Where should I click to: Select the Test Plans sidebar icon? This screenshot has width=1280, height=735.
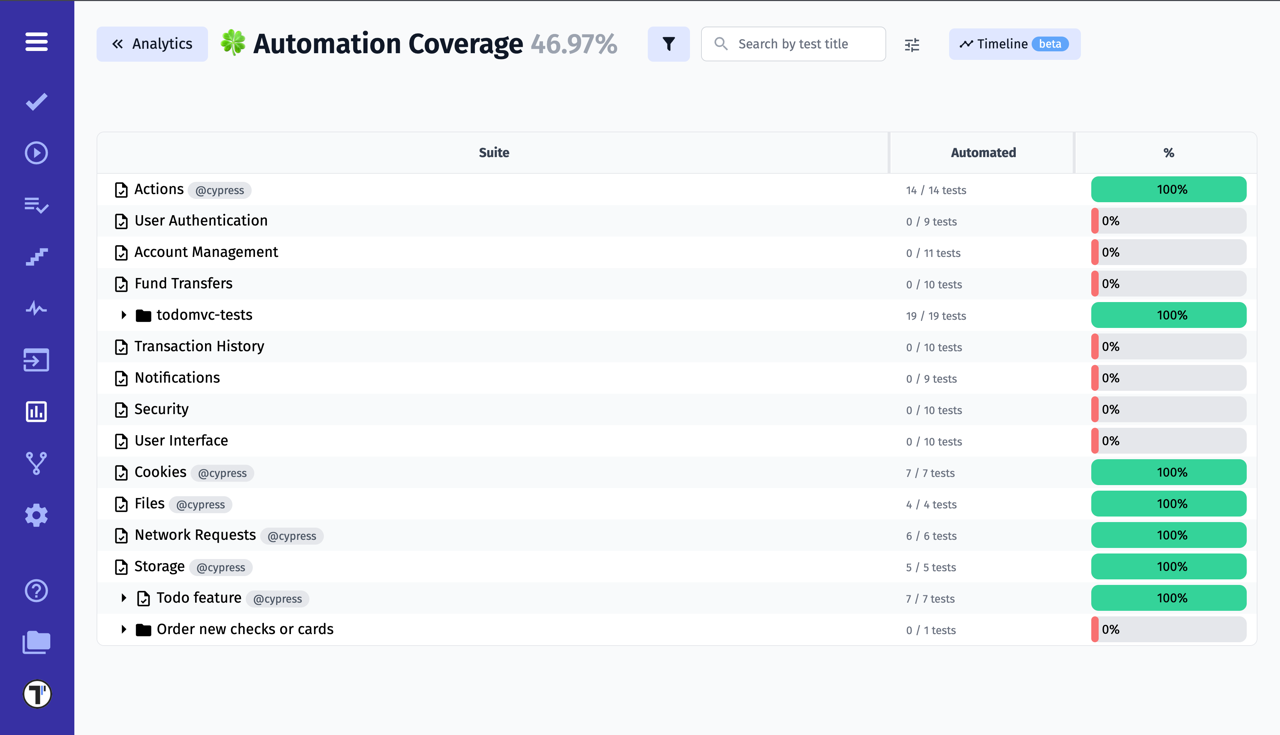click(x=36, y=206)
